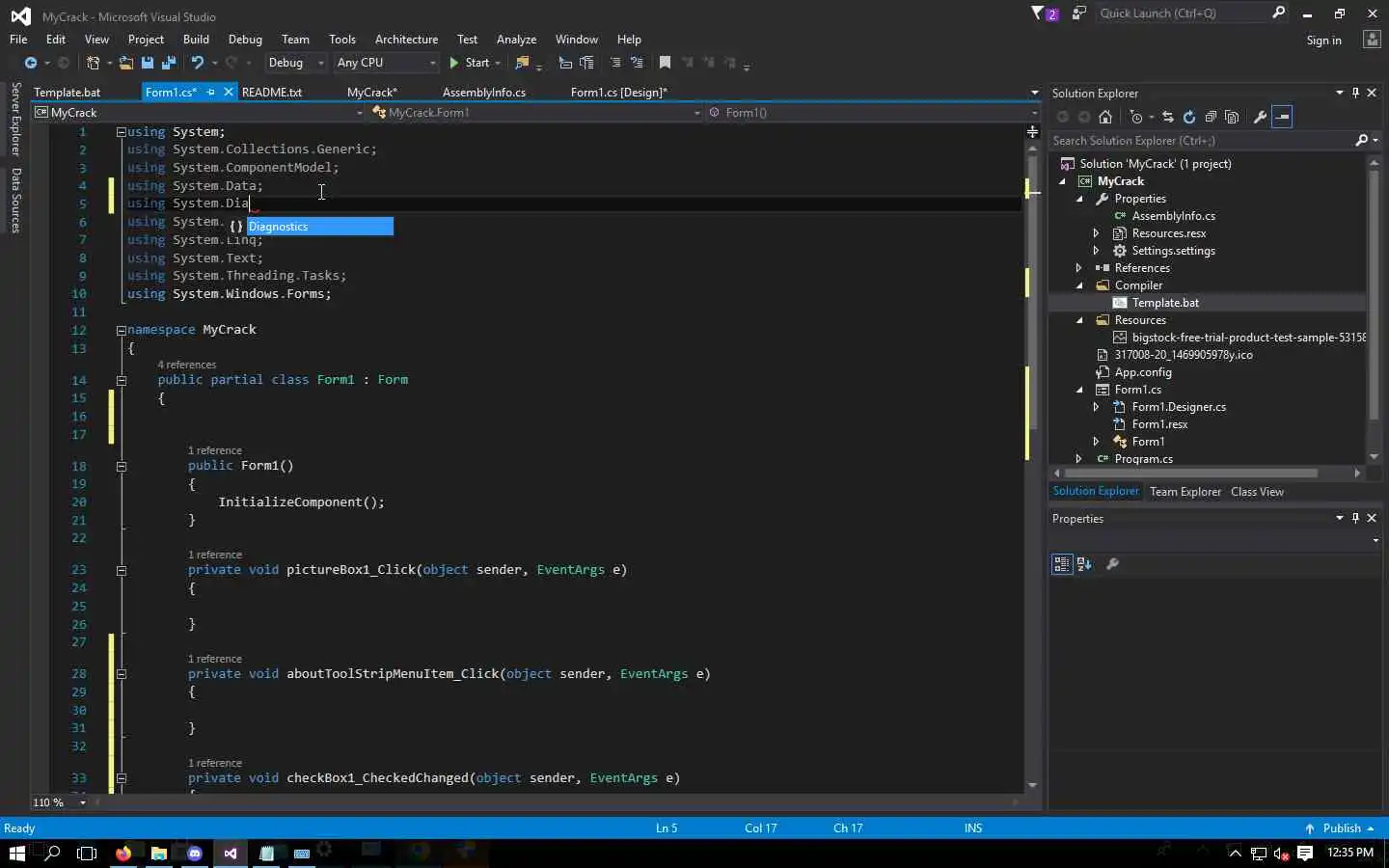Open the Analyze menu
Image resolution: width=1389 pixels, height=868 pixels.
pos(516,40)
